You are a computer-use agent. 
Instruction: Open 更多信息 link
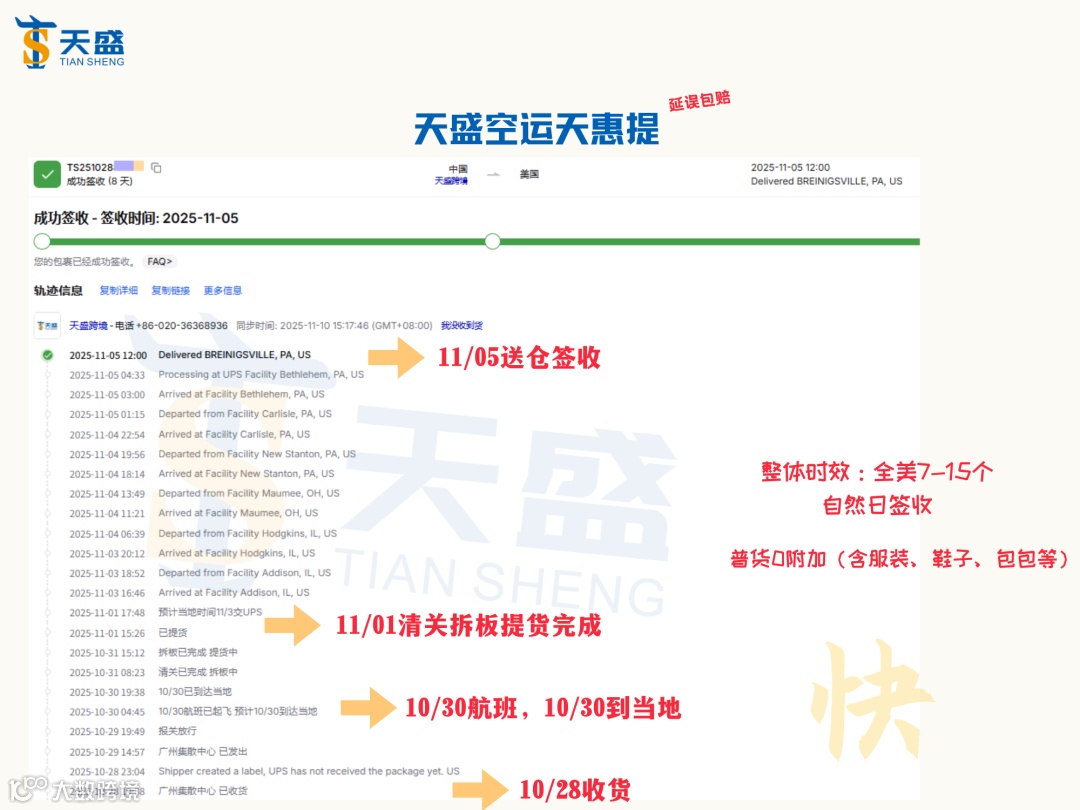(x=222, y=291)
